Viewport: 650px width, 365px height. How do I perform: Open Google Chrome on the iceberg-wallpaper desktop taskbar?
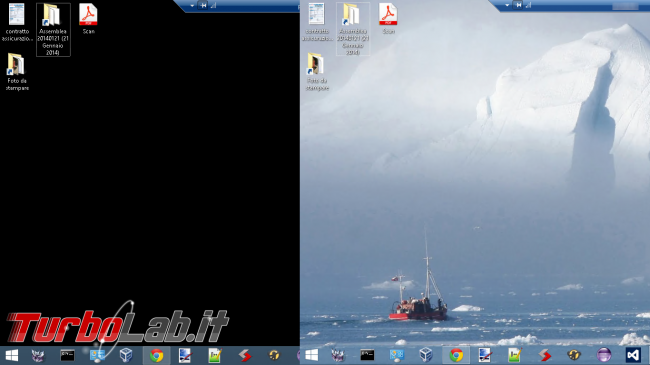pyautogui.click(x=456, y=355)
